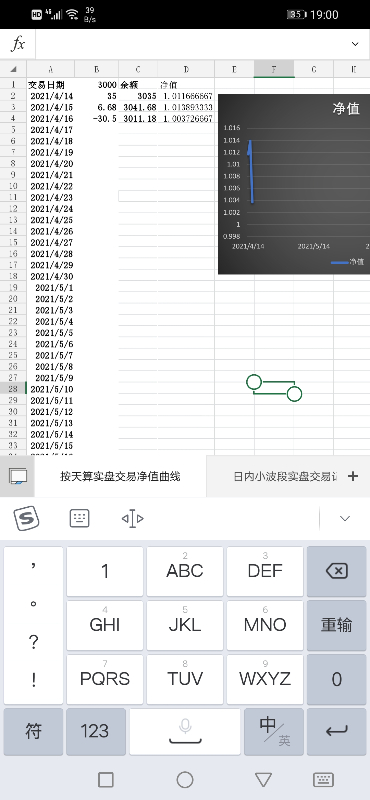
Task: Switch to 按天算实盘交易净值曲线 sheet tab
Action: [120, 477]
